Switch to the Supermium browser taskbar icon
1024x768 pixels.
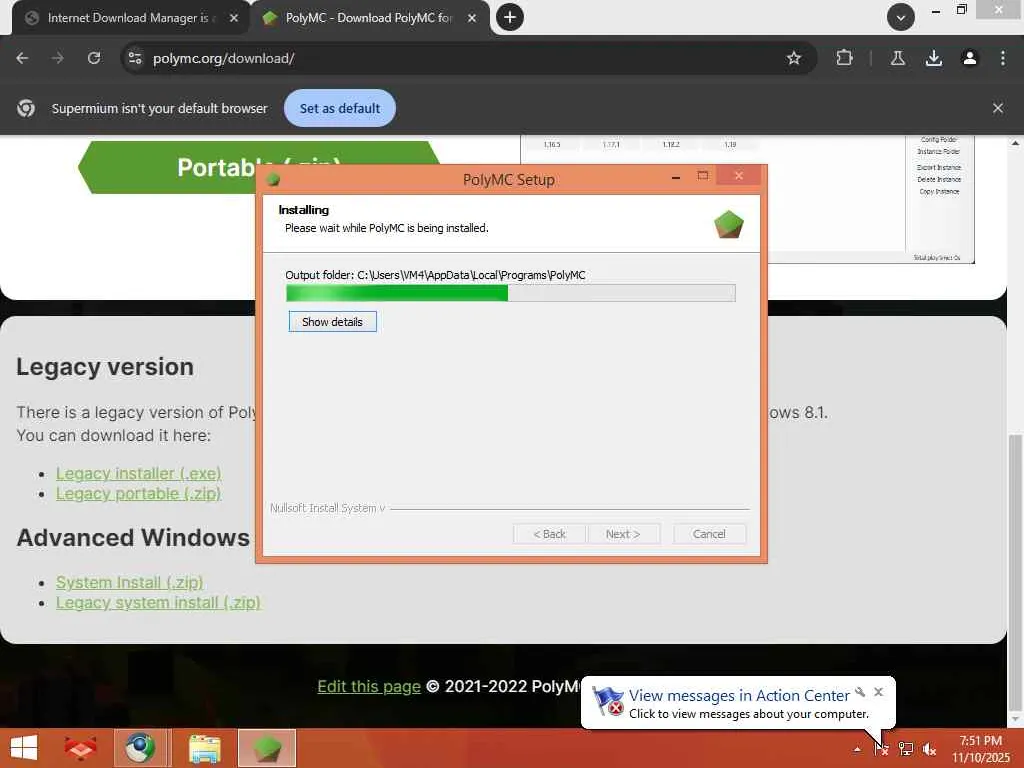tap(140, 748)
